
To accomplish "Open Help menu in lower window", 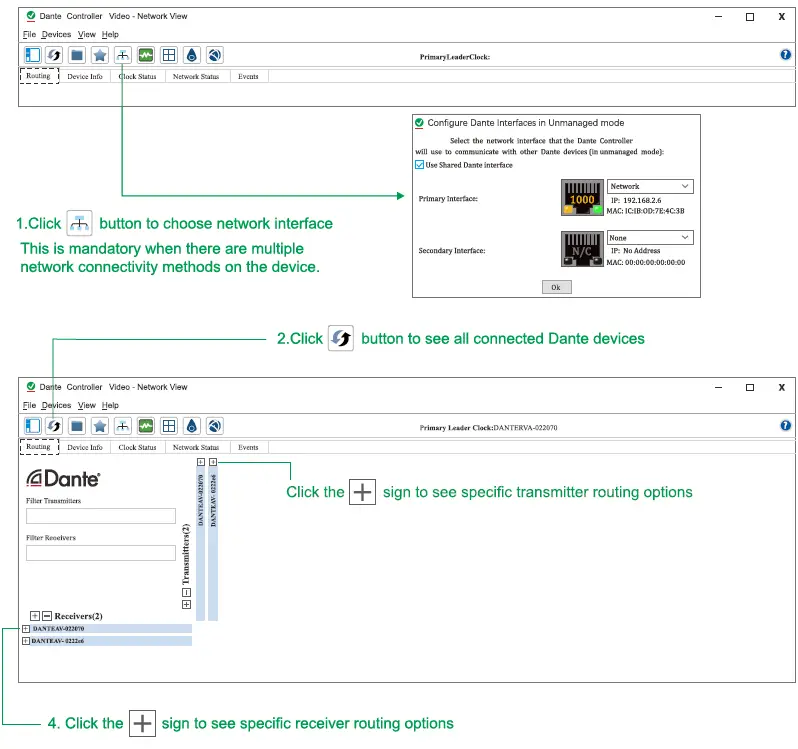I will click(x=110, y=405).
